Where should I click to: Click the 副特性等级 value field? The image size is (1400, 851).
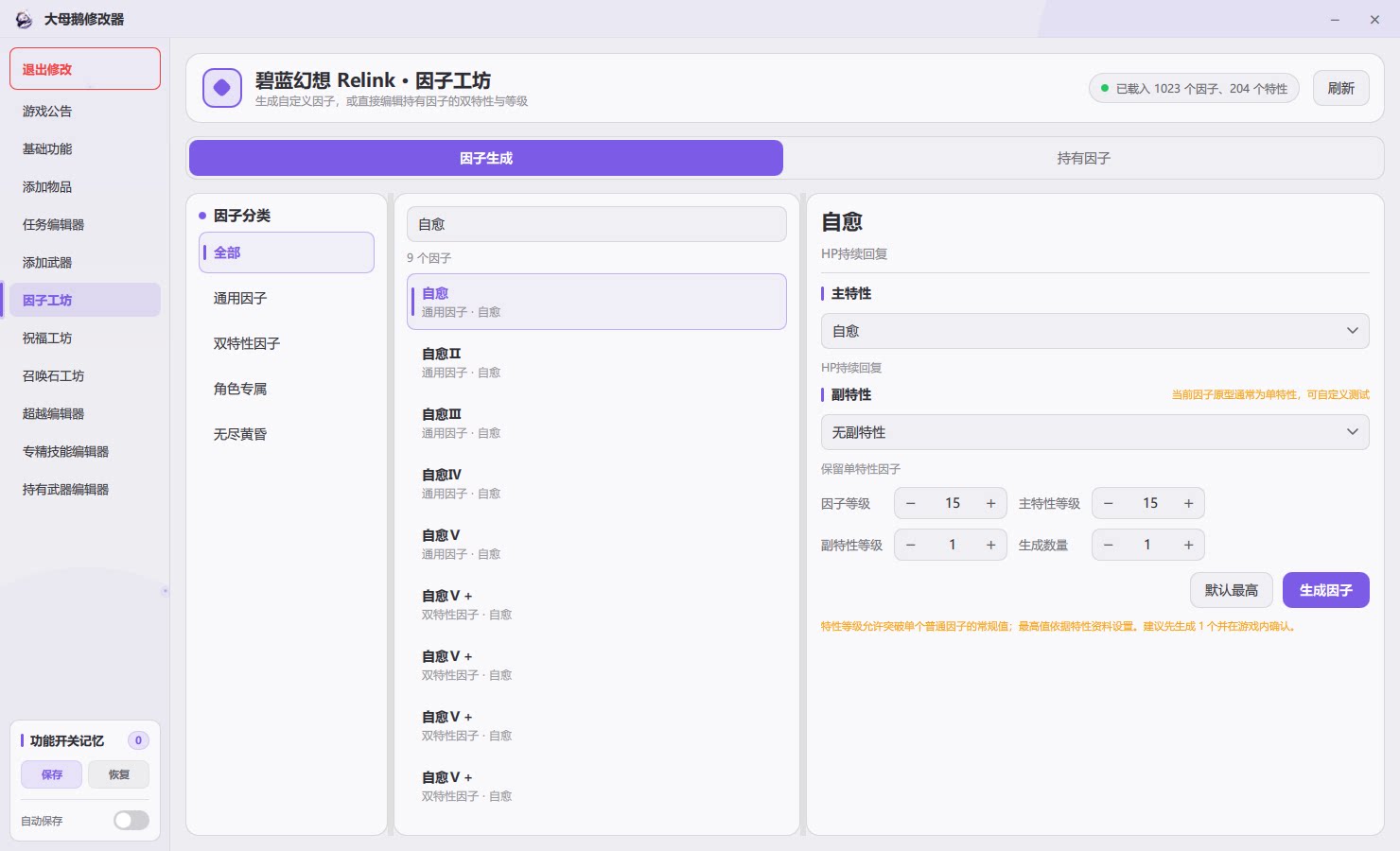952,545
